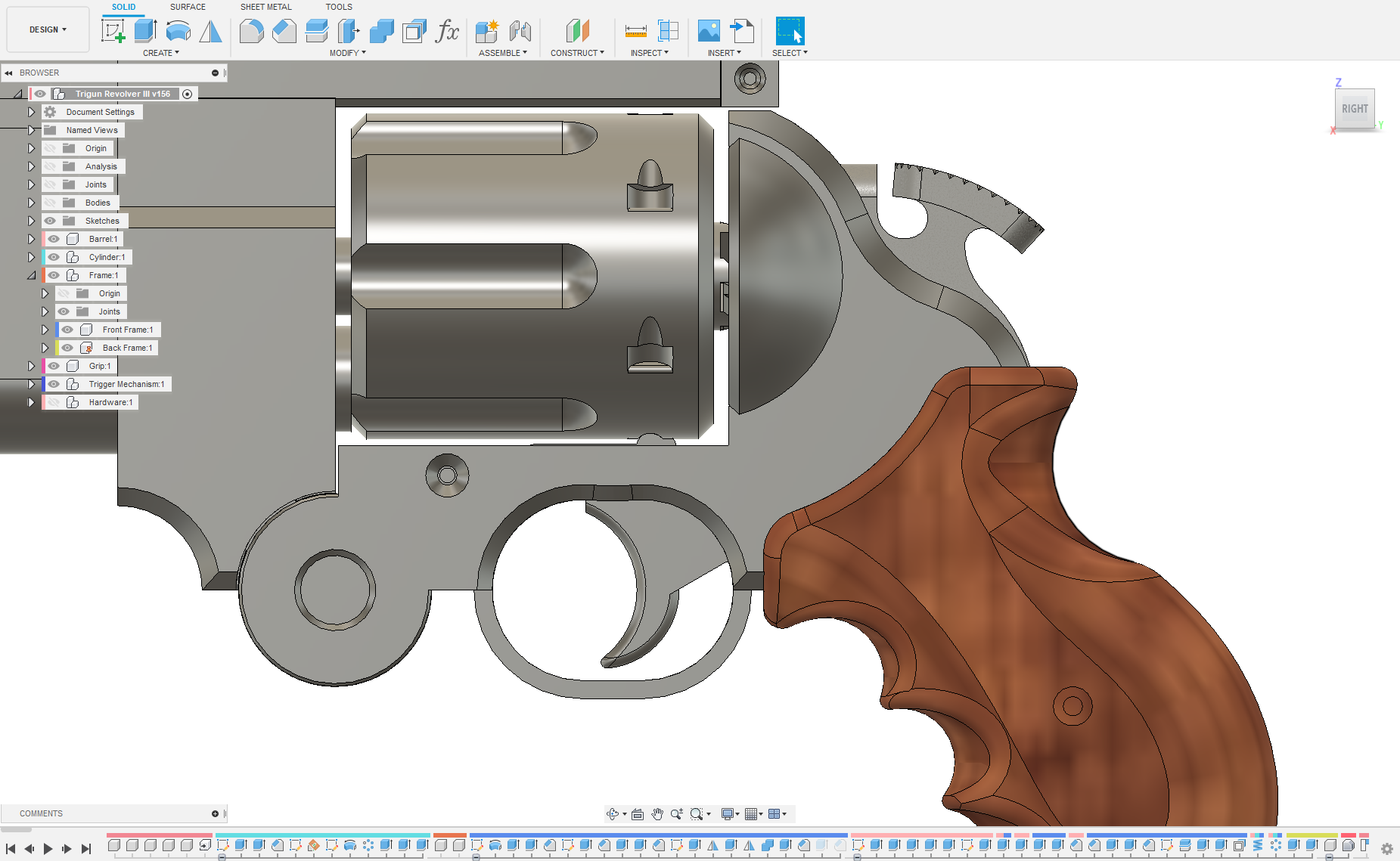Viewport: 1400px width, 861px height.
Task: Toggle visibility of Grip:1 component
Action: [x=54, y=366]
